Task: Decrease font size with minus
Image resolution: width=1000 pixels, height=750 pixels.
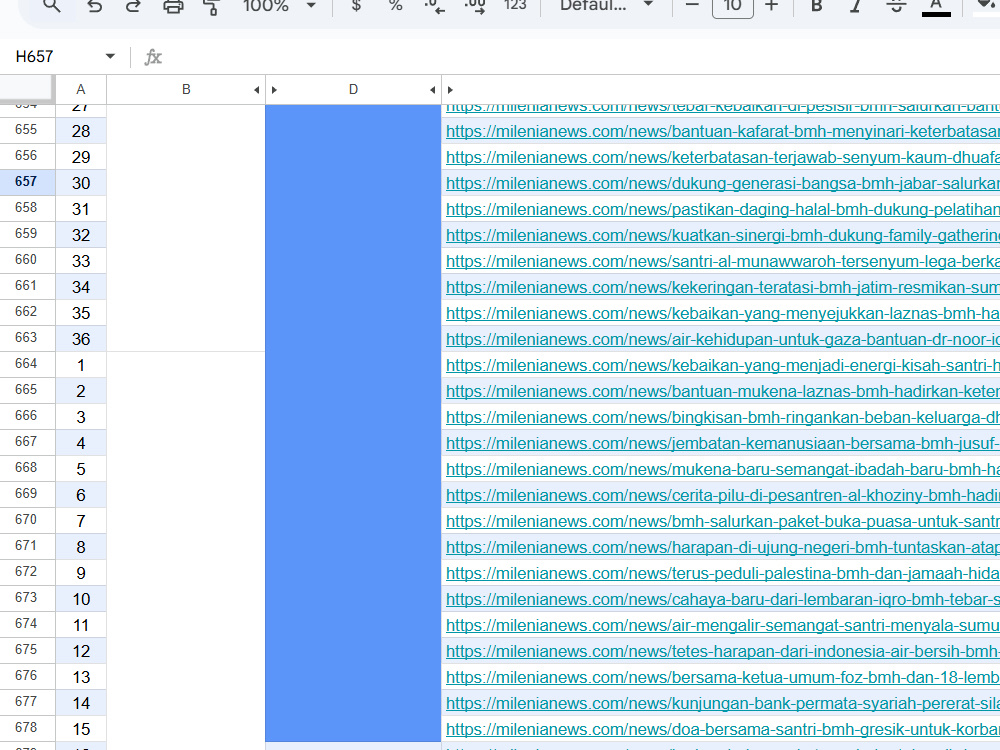Action: click(692, 6)
